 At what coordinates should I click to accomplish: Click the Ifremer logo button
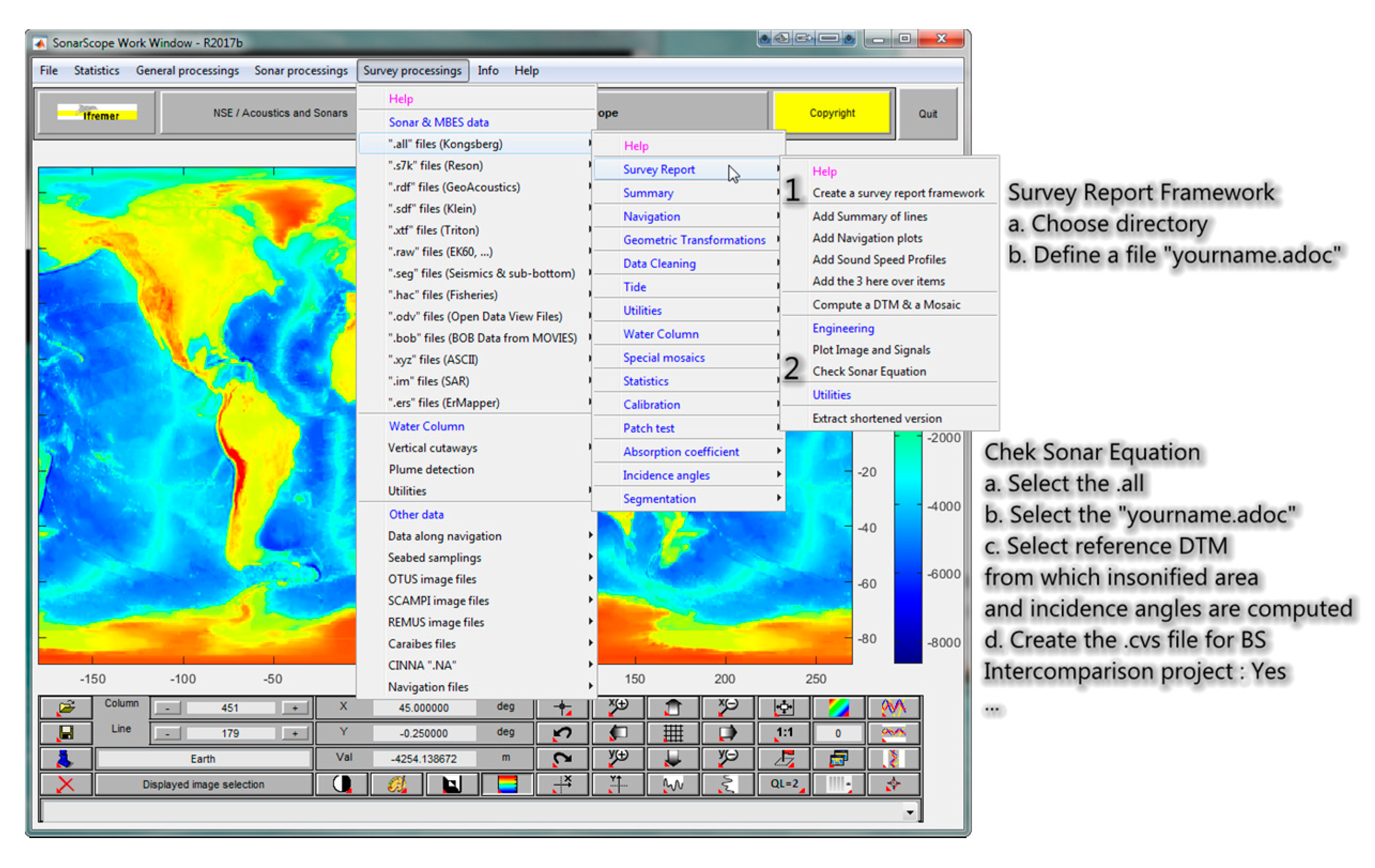[96, 113]
